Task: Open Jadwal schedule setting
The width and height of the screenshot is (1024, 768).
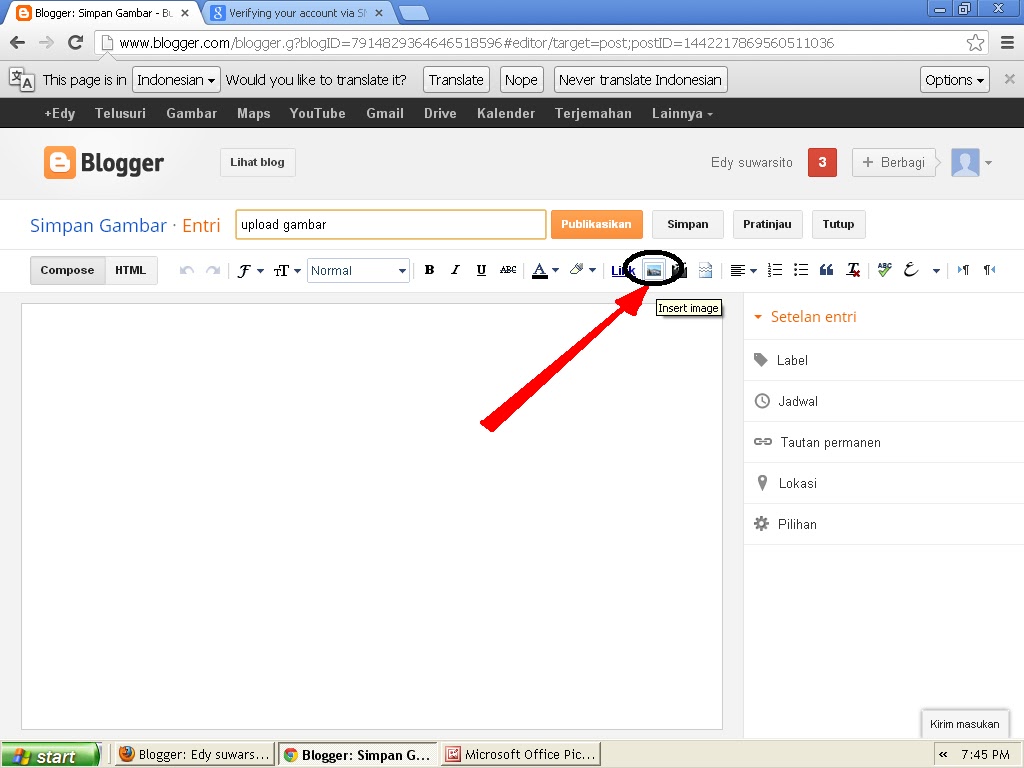Action: pyautogui.click(x=884, y=401)
